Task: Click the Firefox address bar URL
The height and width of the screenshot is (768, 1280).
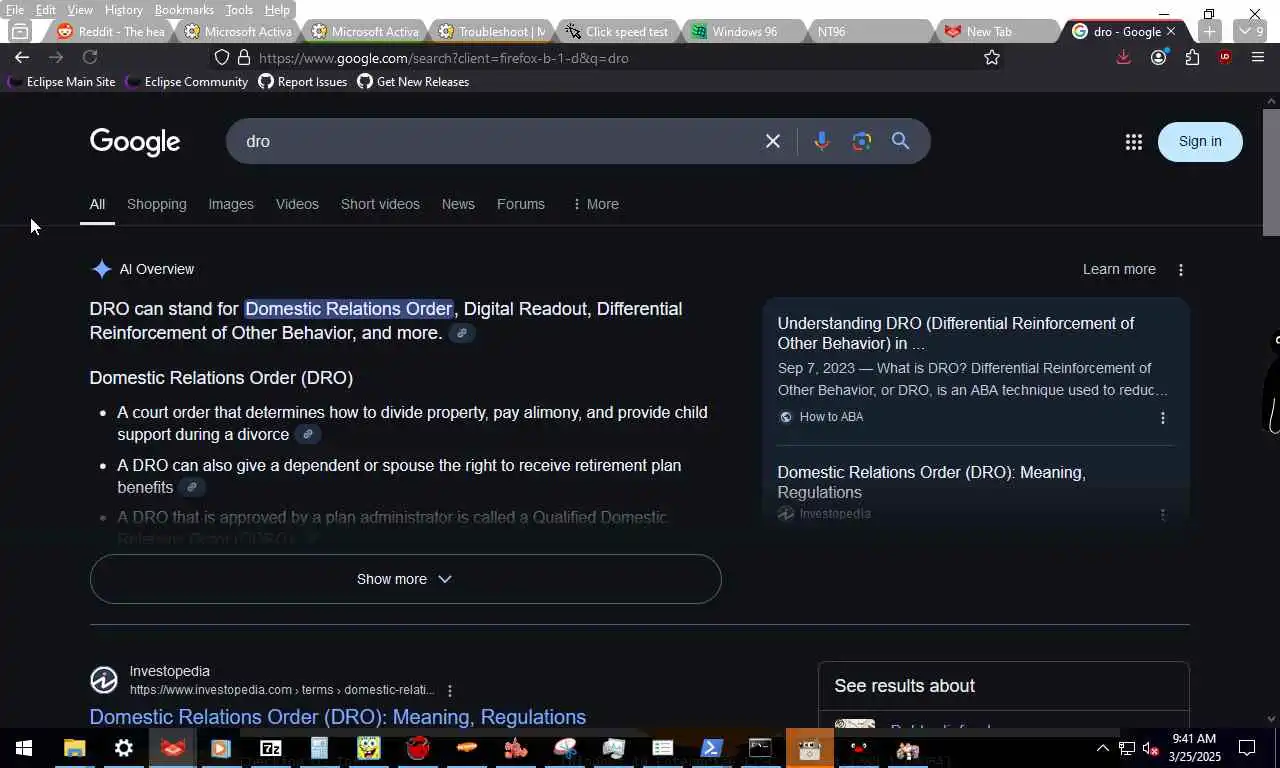Action: [x=444, y=58]
